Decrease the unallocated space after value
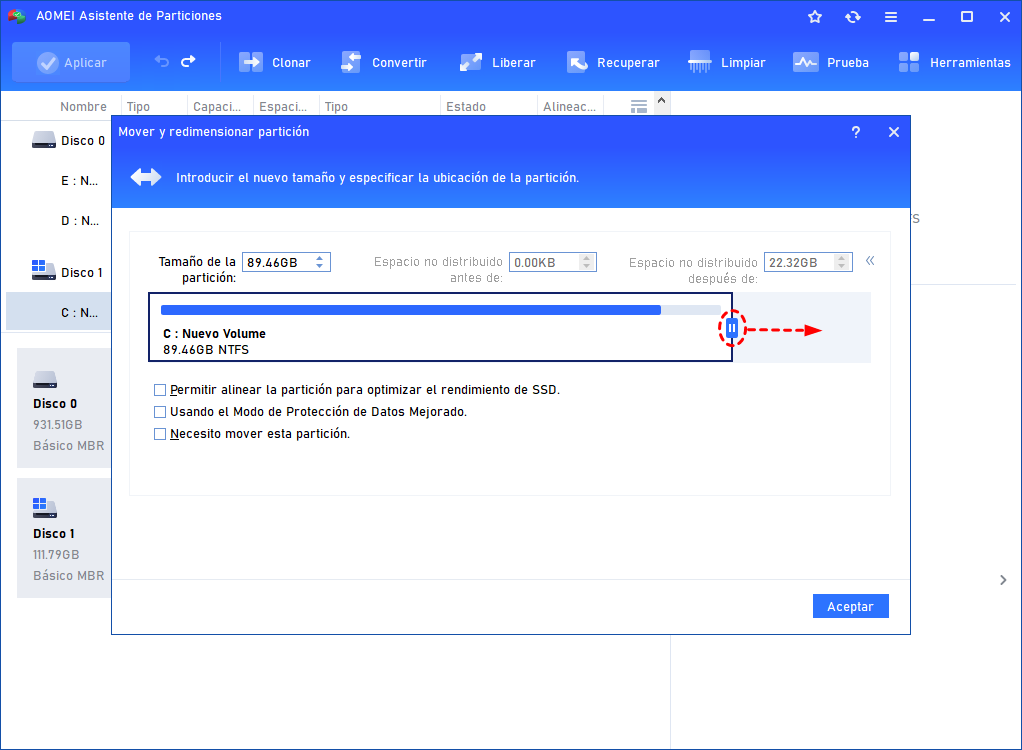This screenshot has width=1022, height=750. pyautogui.click(x=841, y=266)
